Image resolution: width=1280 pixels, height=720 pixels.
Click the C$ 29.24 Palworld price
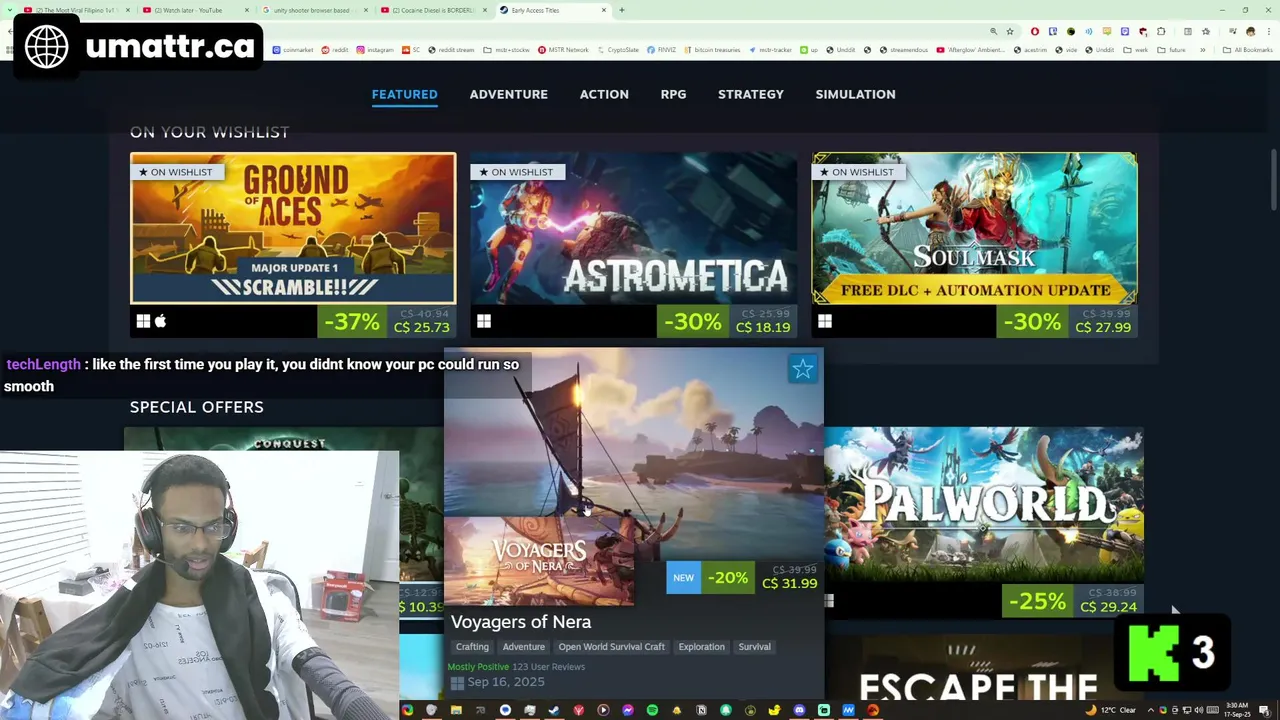click(x=1108, y=607)
